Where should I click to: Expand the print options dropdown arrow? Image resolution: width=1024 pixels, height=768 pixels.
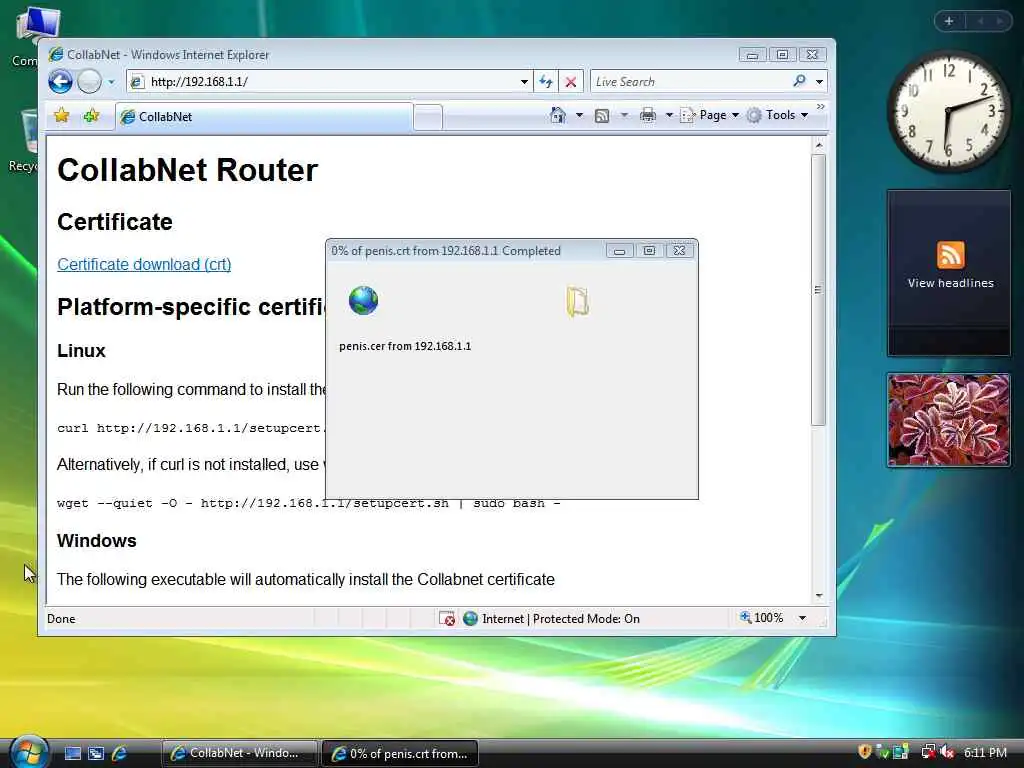click(x=669, y=116)
